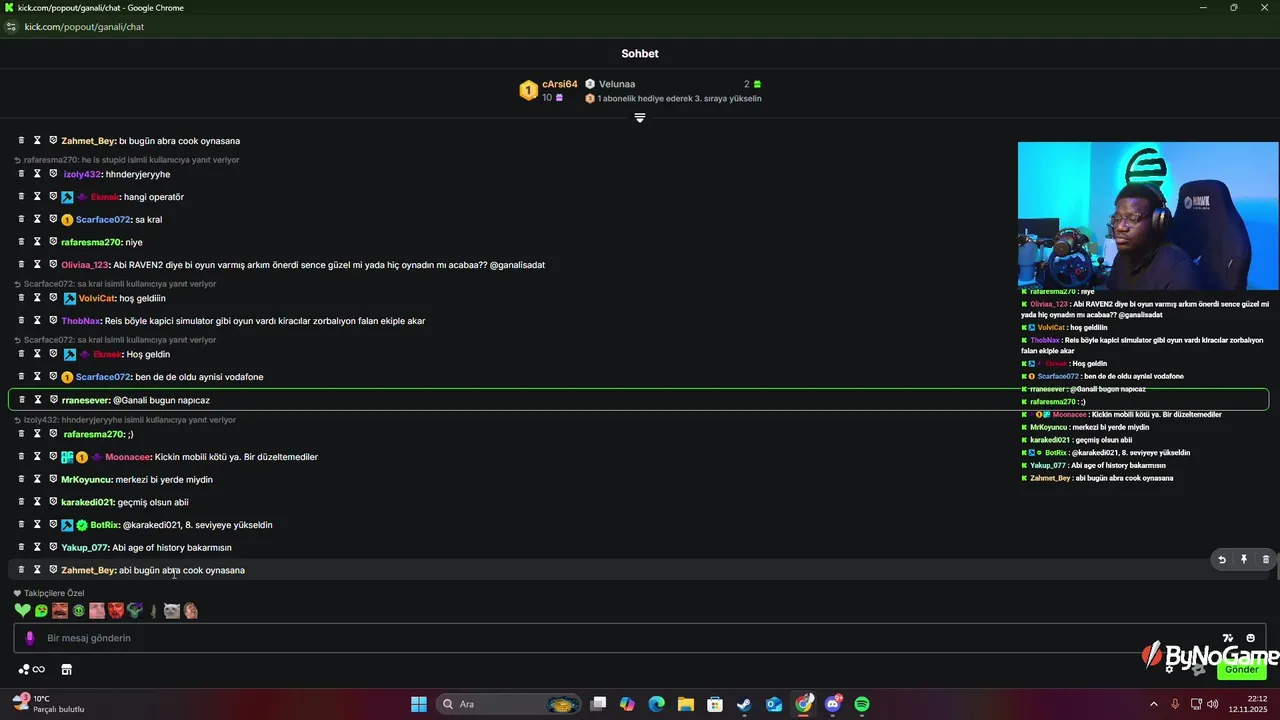This screenshot has height=720, width=1280.
Task: Select VolviCat's 'hoş geldiiin' message text
Action: pyautogui.click(x=142, y=298)
